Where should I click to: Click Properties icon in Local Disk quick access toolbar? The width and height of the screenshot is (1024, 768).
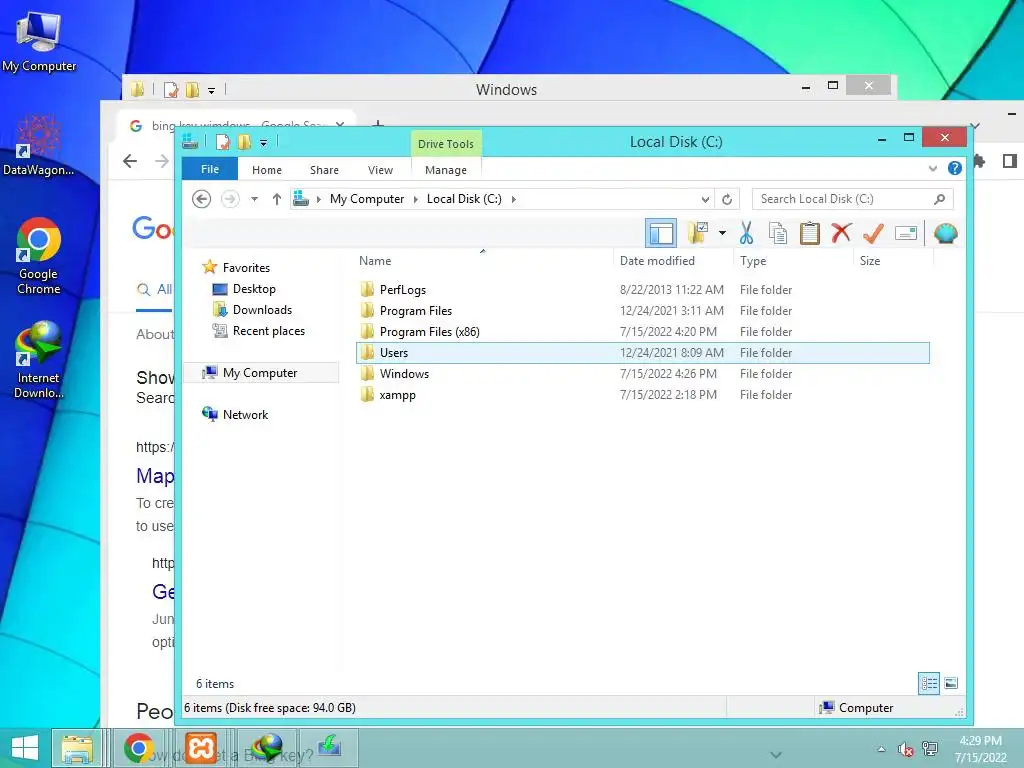tap(223, 142)
